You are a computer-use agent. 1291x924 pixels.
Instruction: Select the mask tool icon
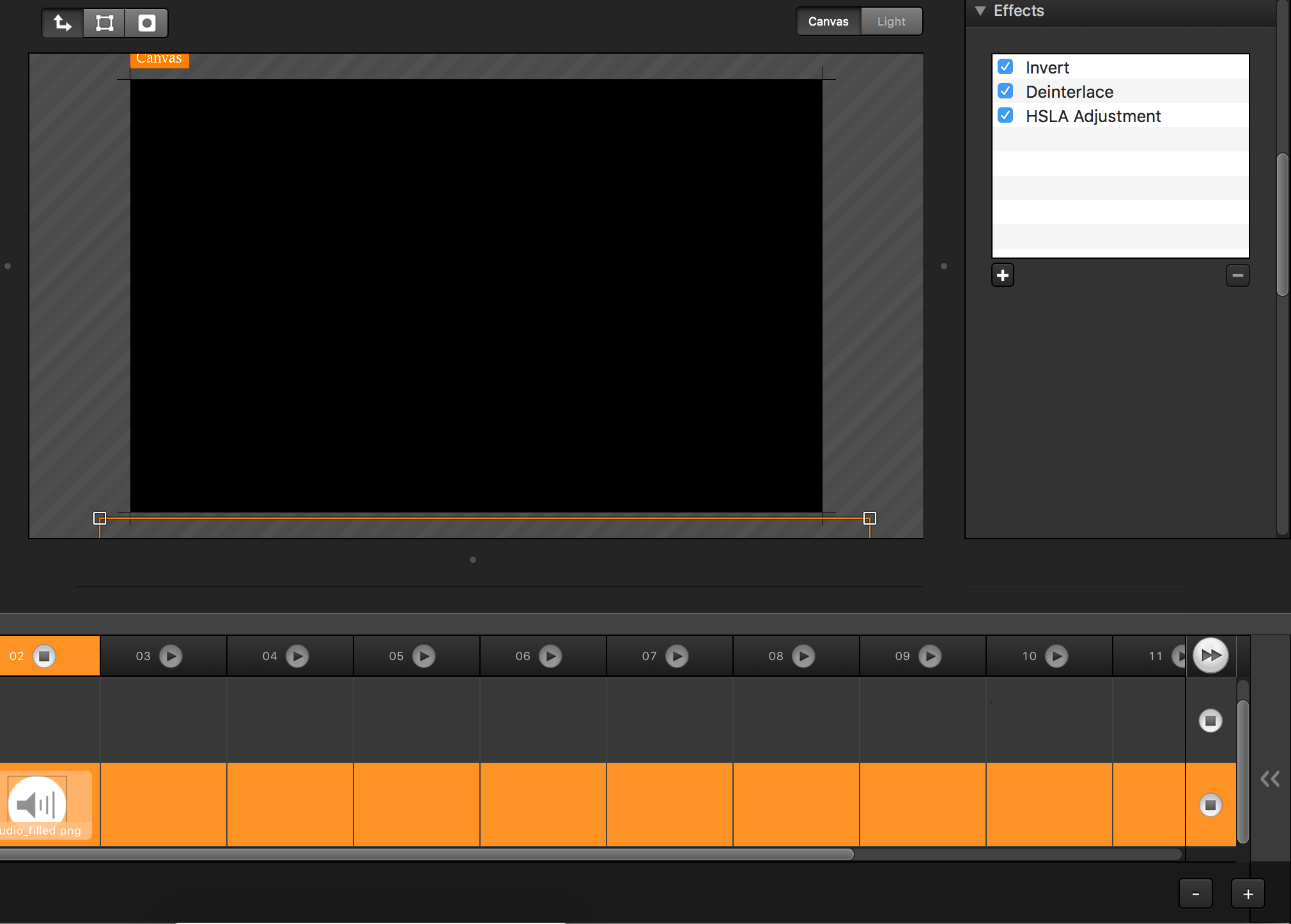click(x=146, y=23)
